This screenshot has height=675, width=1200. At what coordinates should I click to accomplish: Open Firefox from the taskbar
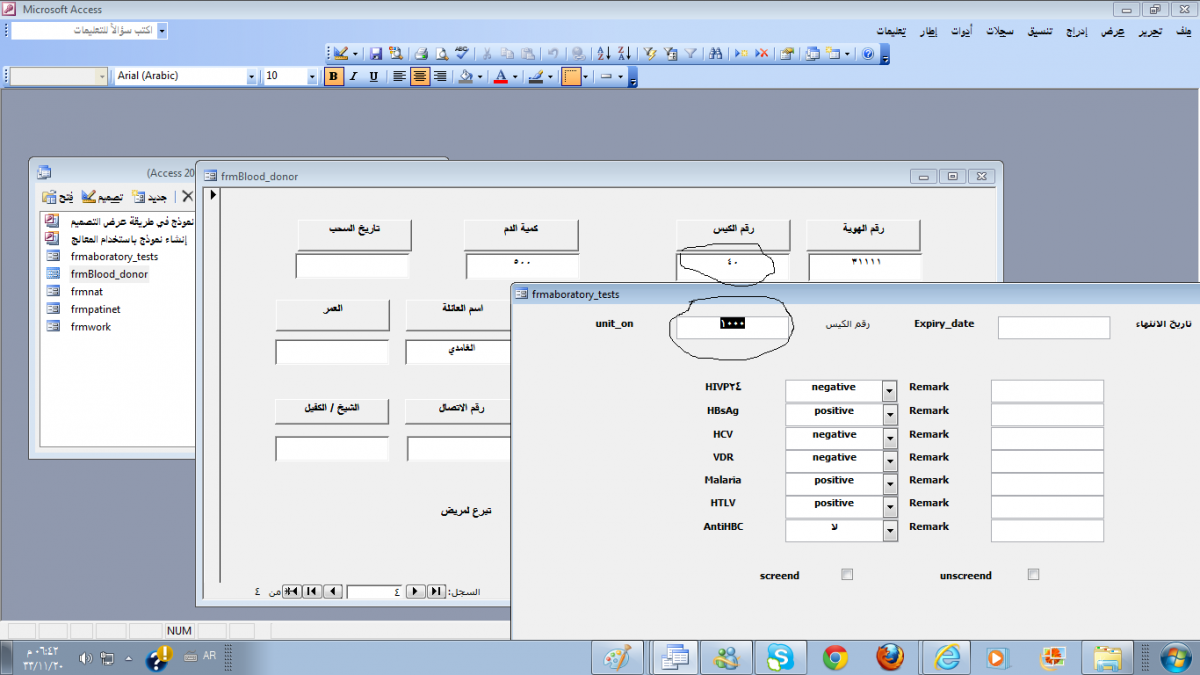click(889, 657)
